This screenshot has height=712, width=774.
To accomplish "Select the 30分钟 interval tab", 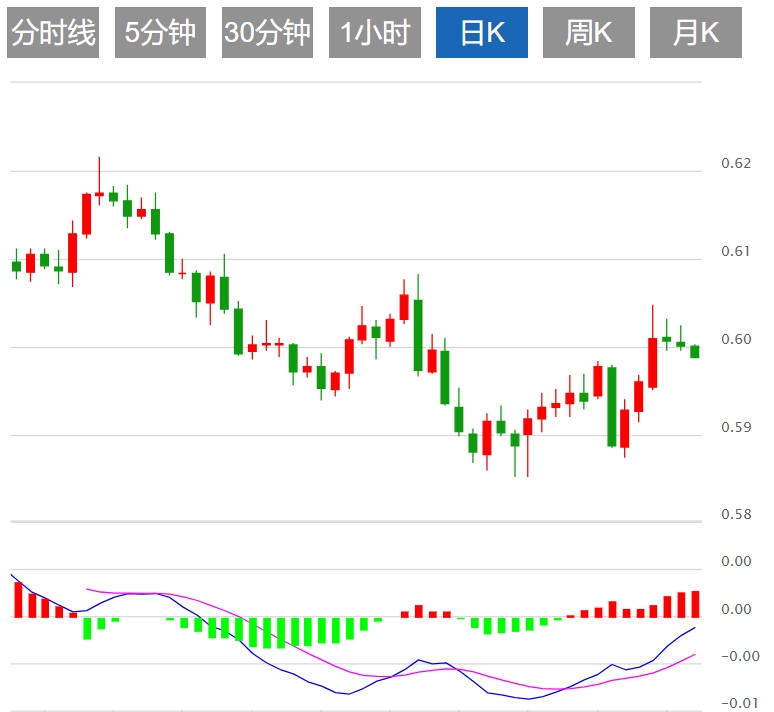I will pyautogui.click(x=267, y=33).
